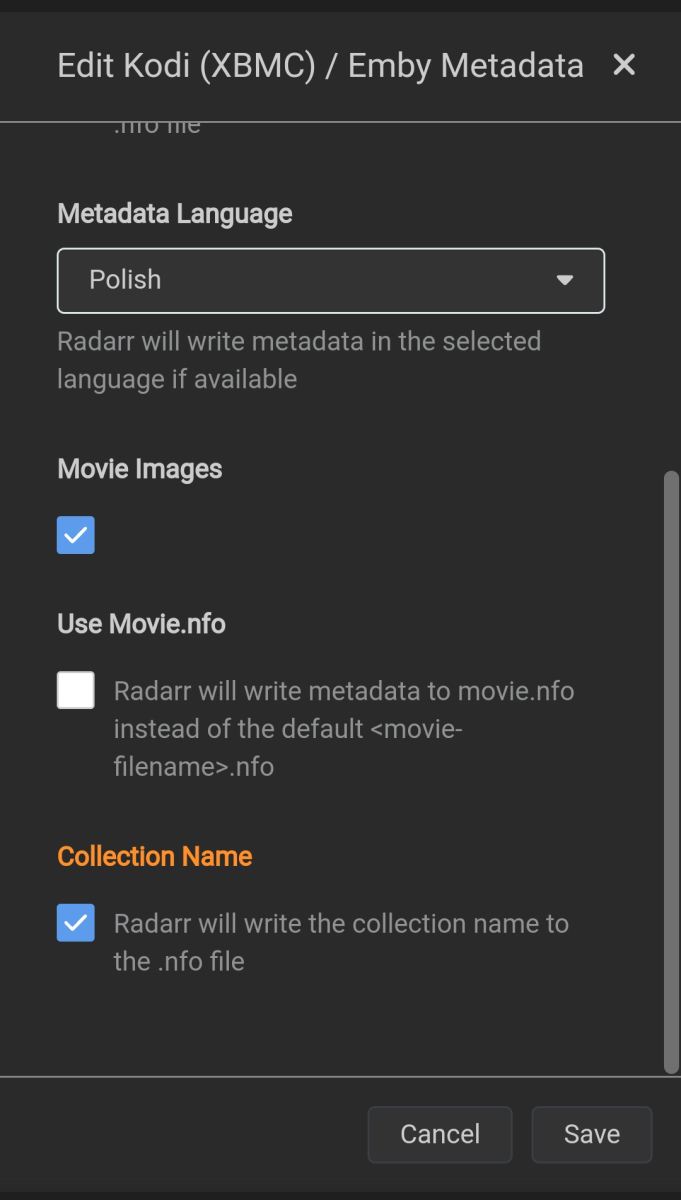Uncheck the Movie Images checkbox
This screenshot has height=1200, width=681.
click(75, 535)
